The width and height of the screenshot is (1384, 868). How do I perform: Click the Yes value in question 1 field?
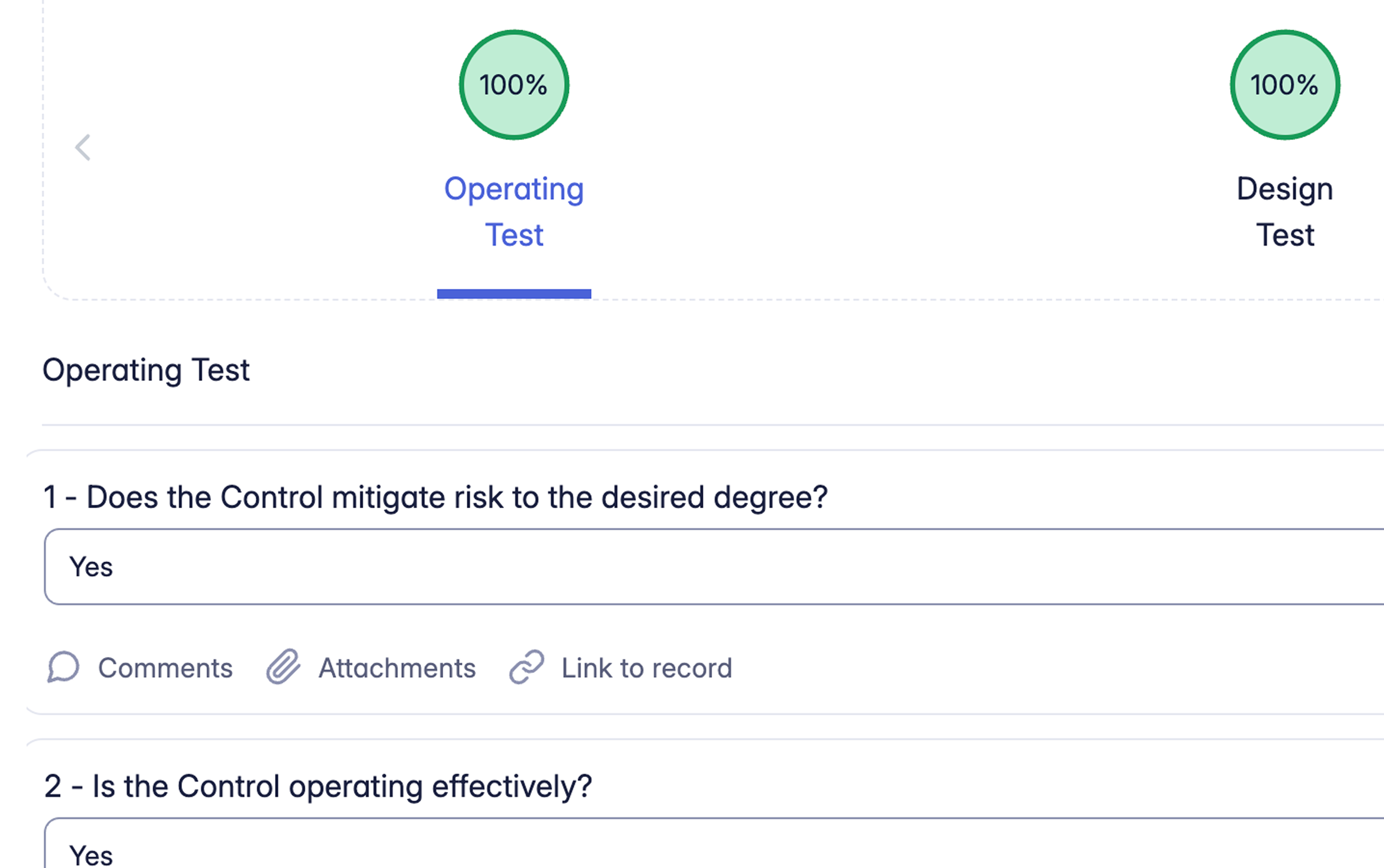tap(91, 567)
